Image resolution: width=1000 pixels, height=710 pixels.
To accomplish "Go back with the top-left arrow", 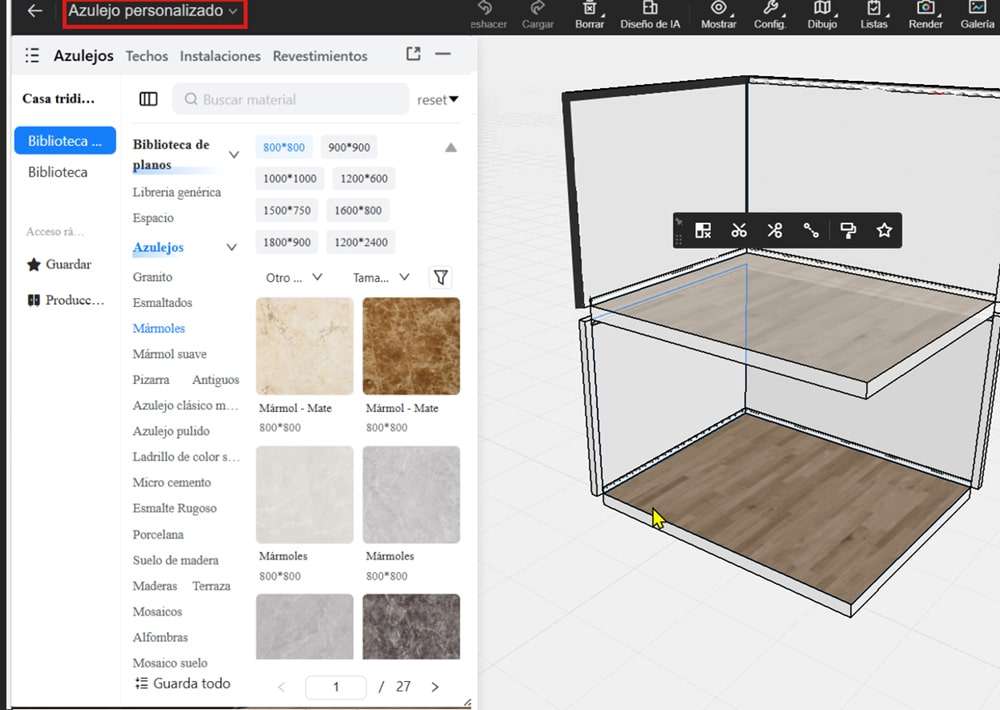I will (x=35, y=10).
